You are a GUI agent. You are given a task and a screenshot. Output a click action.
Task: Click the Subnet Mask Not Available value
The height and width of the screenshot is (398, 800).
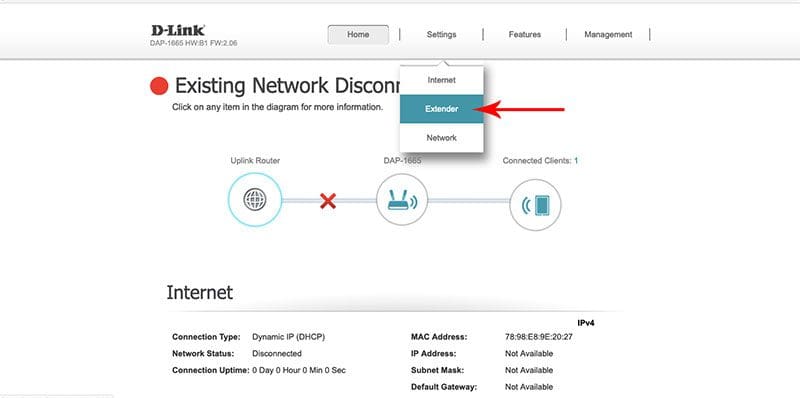click(x=529, y=370)
